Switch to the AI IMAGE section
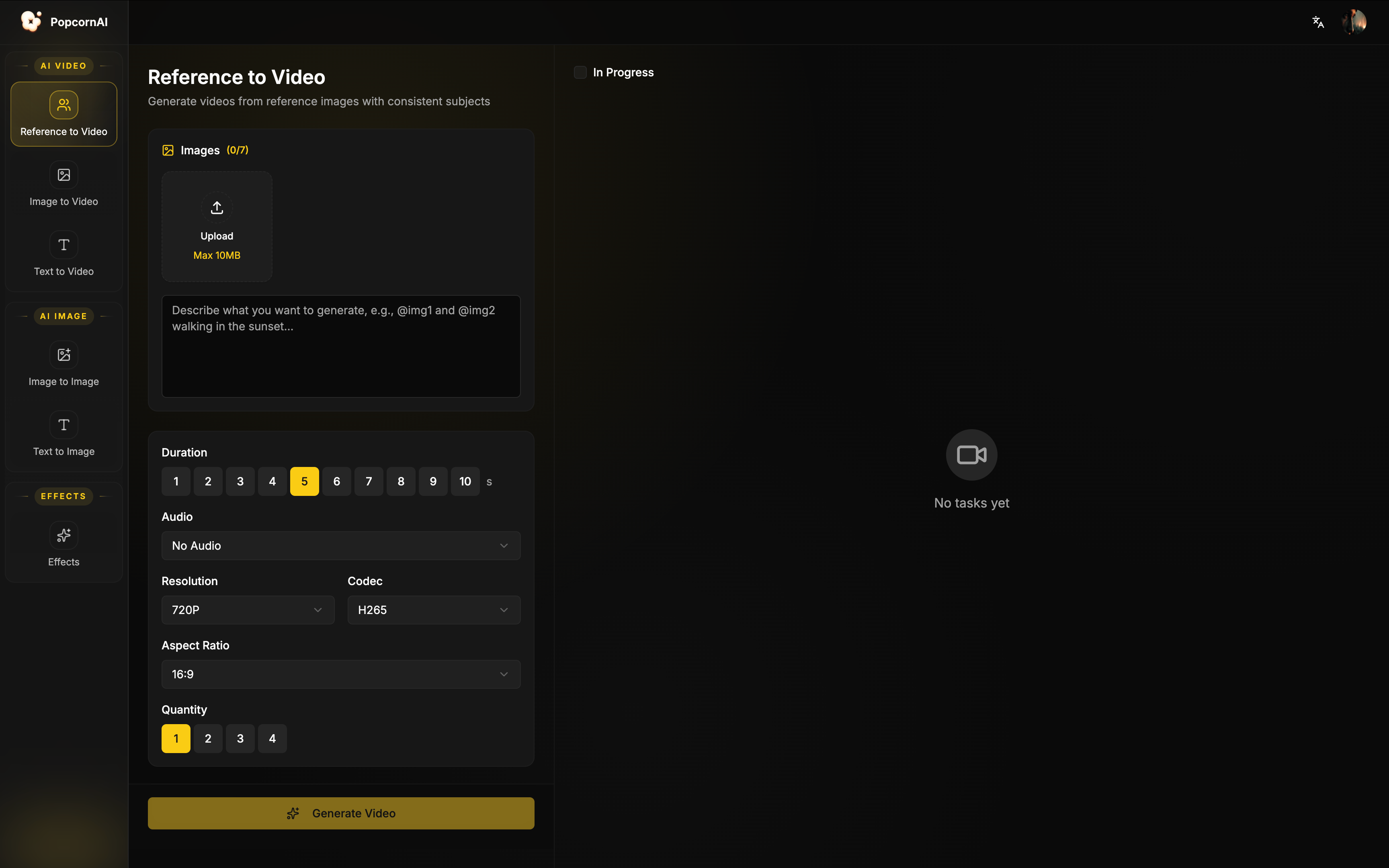 [x=64, y=316]
